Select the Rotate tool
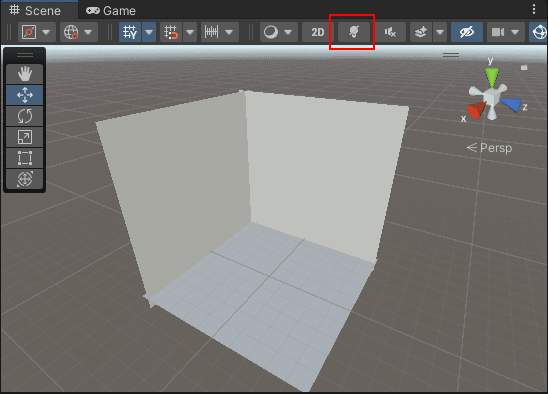 coord(24,116)
